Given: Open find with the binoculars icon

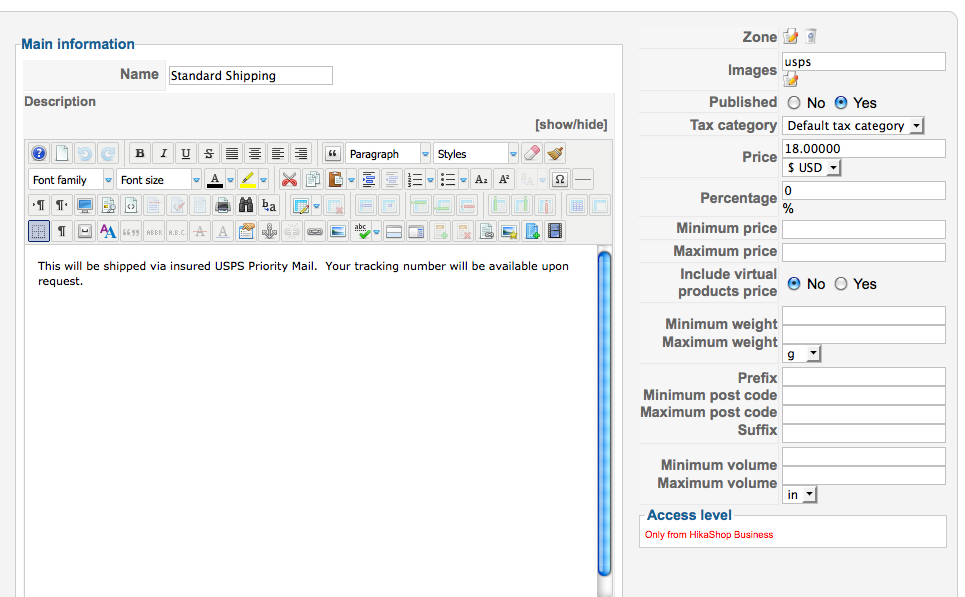Looking at the screenshot, I should (246, 205).
